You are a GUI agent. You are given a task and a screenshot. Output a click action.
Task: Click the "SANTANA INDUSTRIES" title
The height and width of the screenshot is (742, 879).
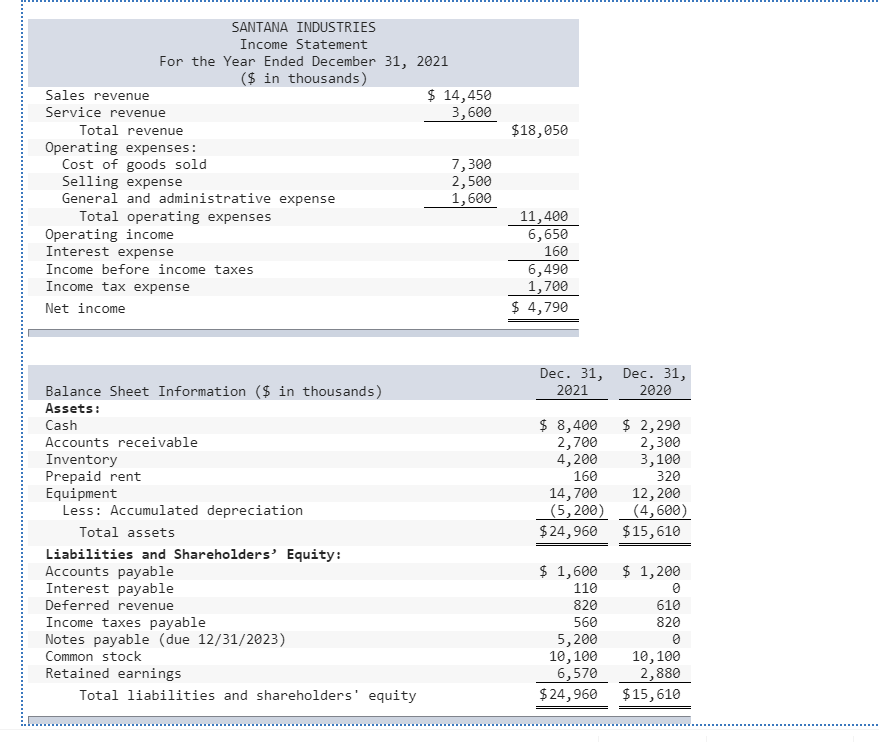(x=303, y=27)
